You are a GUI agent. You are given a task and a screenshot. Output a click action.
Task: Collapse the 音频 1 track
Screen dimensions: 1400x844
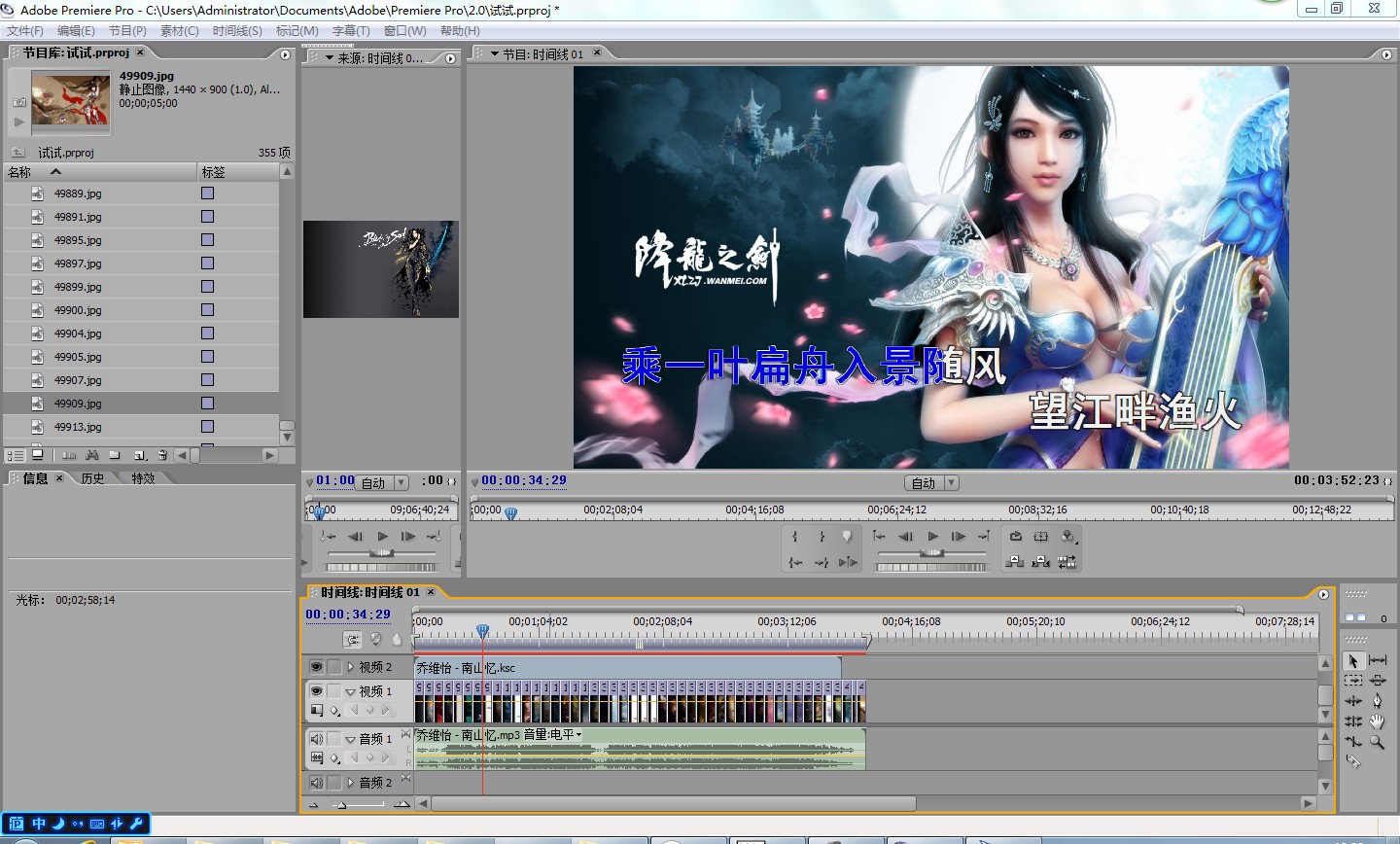click(350, 739)
